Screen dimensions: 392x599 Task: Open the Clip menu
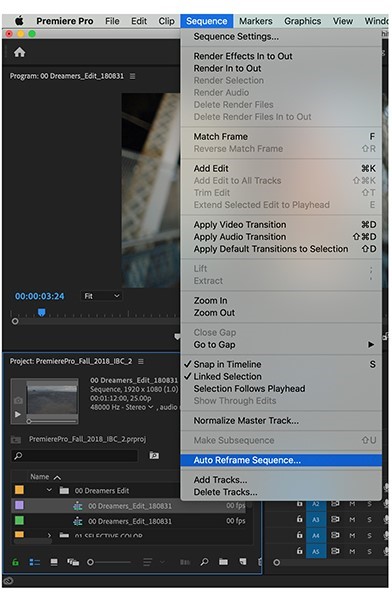pyautogui.click(x=166, y=21)
